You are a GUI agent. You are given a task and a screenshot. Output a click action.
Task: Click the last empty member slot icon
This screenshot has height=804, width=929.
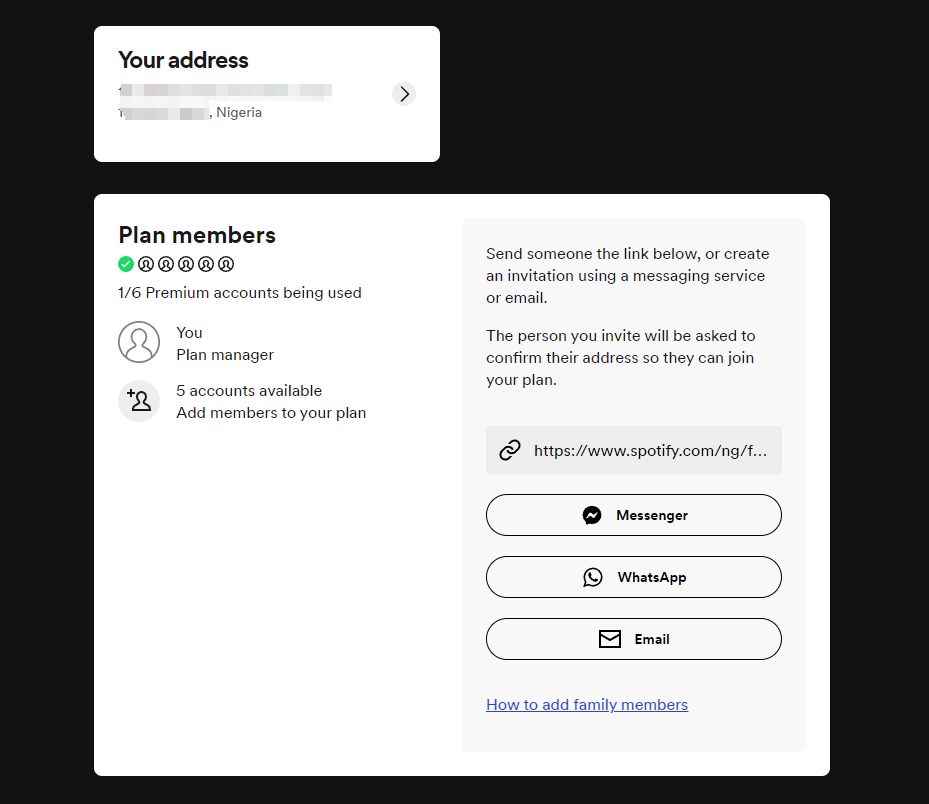tap(226, 264)
